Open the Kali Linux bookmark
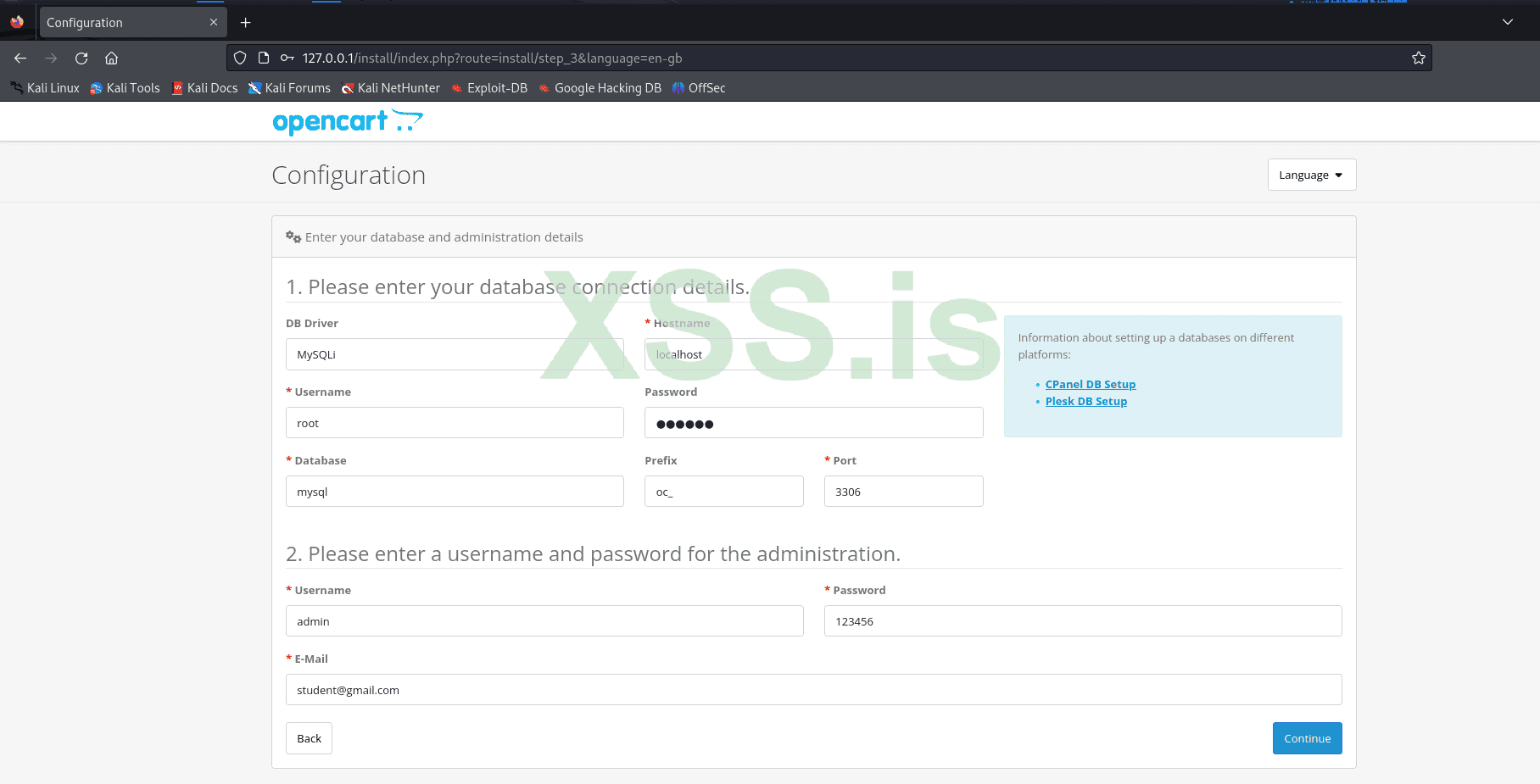This screenshot has width=1540, height=784. [x=45, y=88]
